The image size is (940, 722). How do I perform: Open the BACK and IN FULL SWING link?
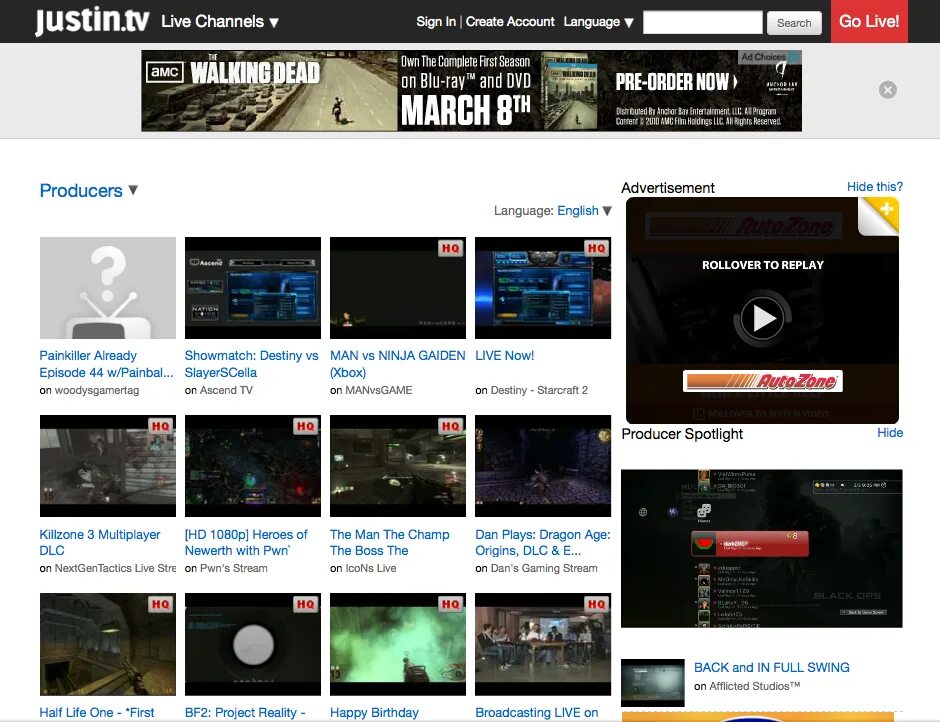click(x=772, y=667)
